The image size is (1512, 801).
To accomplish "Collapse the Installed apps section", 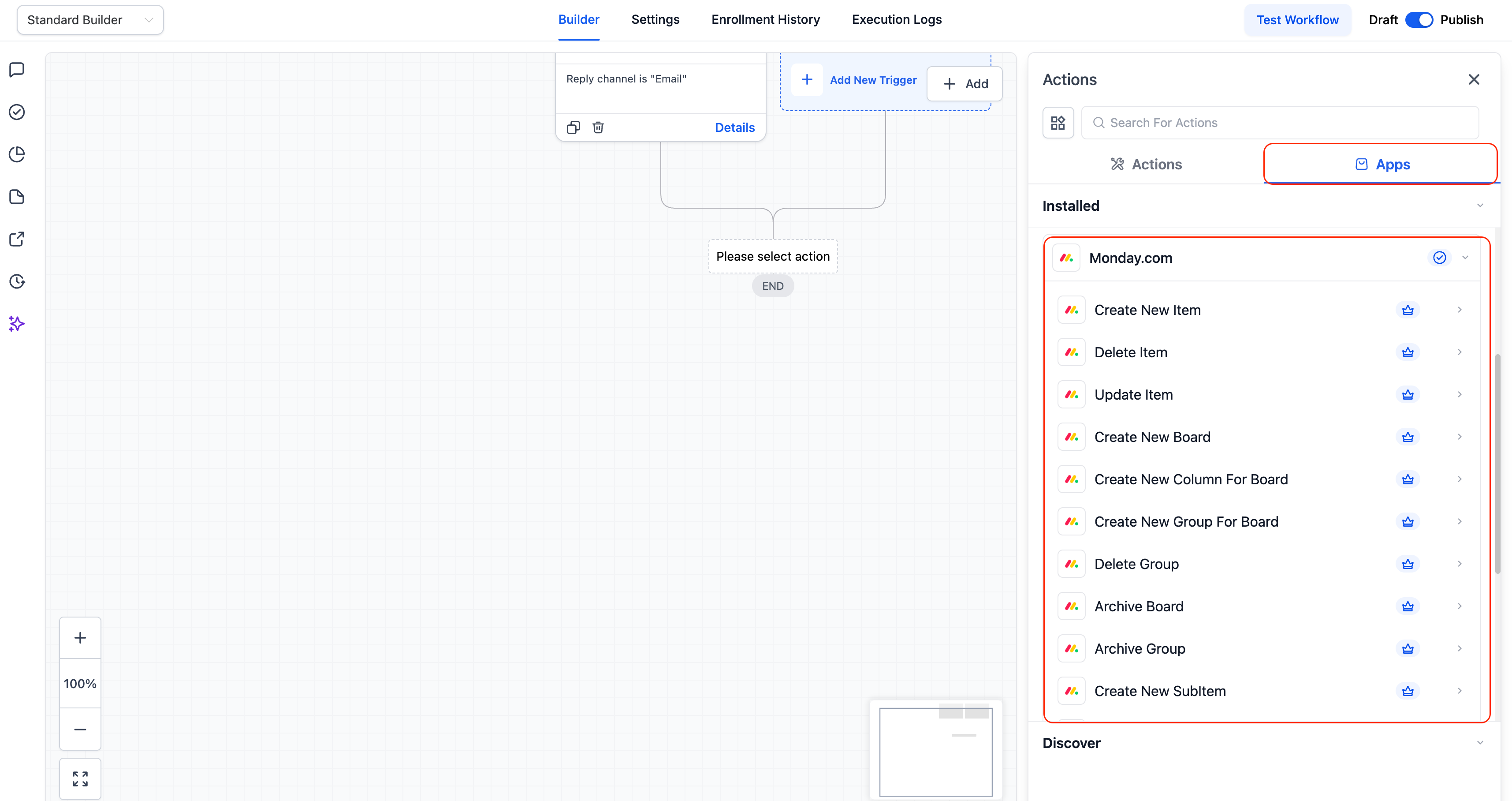I will pos(1480,206).
